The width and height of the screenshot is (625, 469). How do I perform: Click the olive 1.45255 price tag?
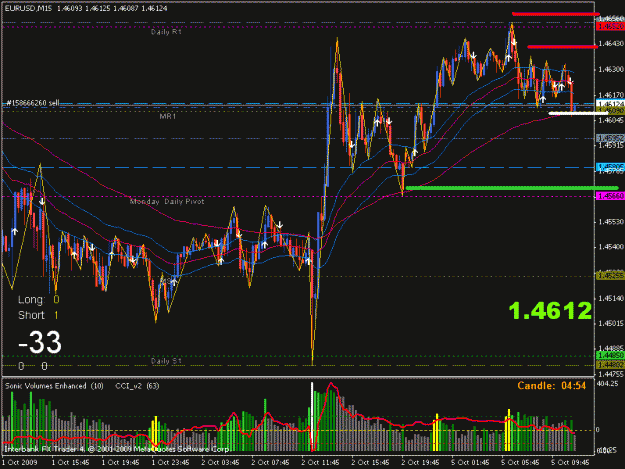coord(610,275)
